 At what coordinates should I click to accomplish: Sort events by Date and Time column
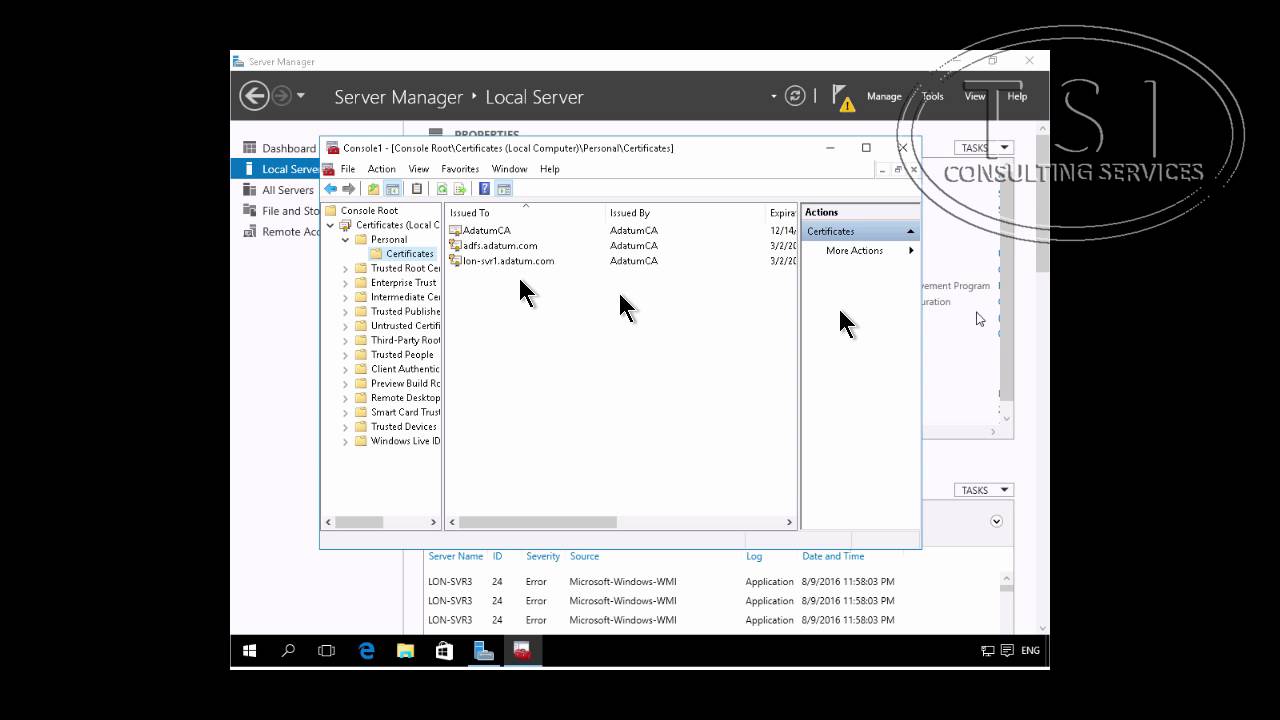[833, 556]
